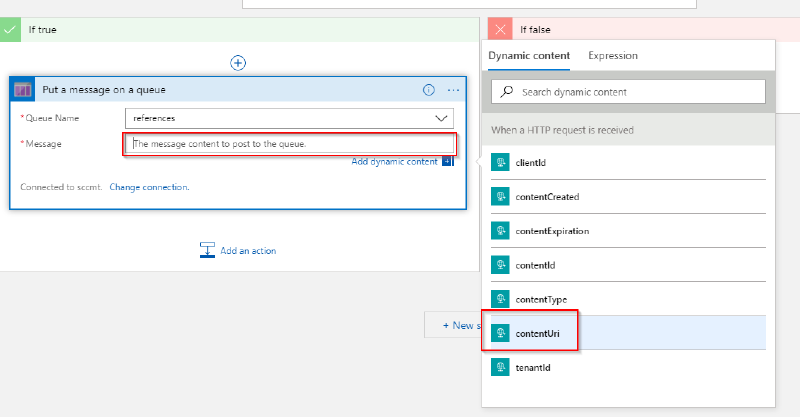This screenshot has width=800, height=417.
Task: Click the 'If false' branch label
Action: 535,30
